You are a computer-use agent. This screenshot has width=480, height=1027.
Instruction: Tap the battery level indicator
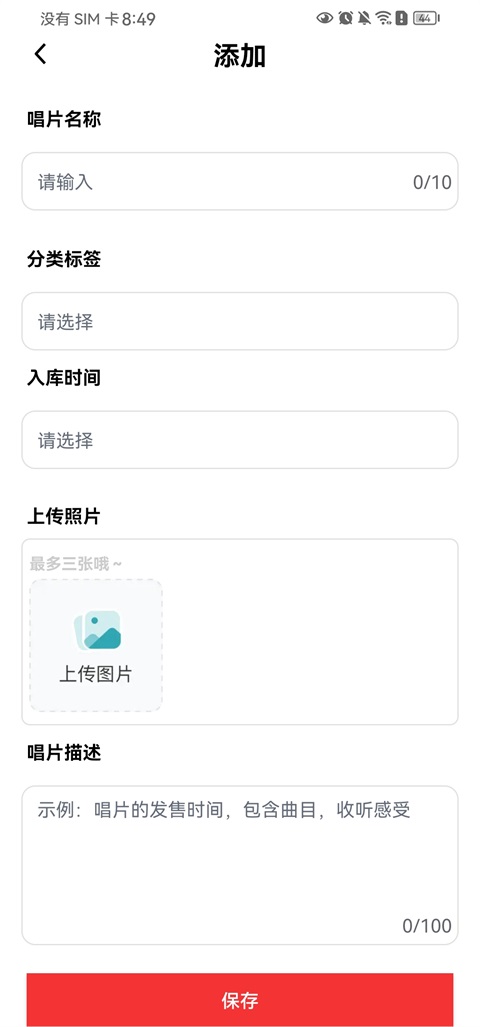click(x=426, y=18)
